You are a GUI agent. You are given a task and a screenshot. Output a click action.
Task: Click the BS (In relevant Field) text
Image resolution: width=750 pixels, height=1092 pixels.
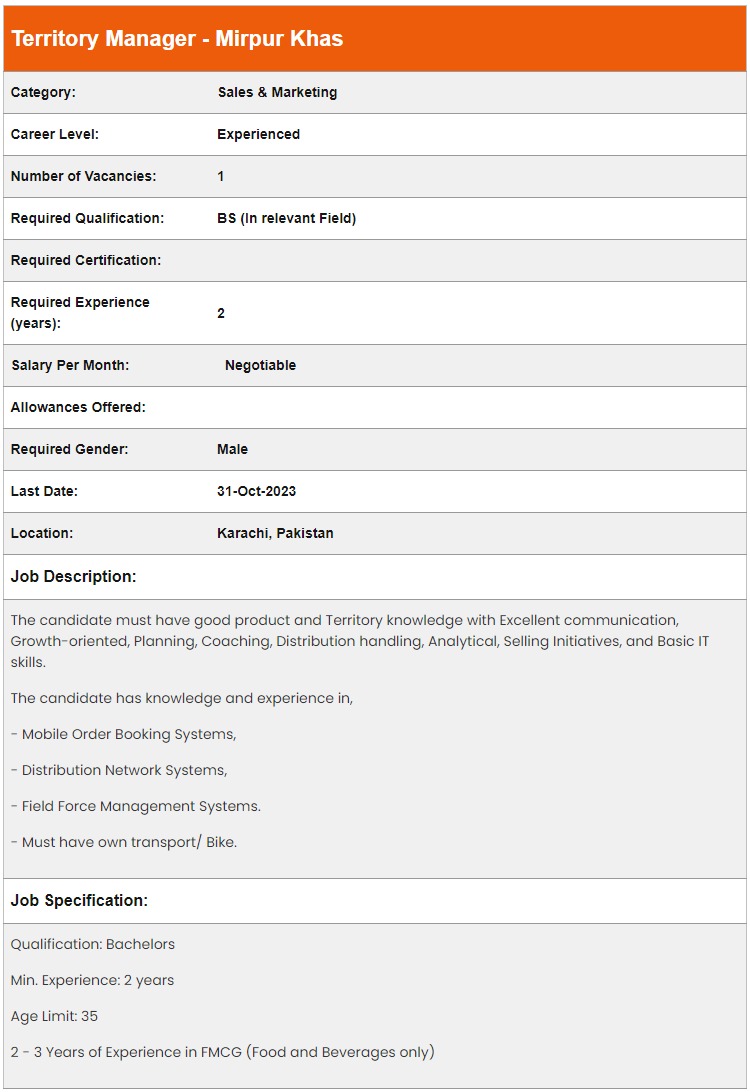286,218
